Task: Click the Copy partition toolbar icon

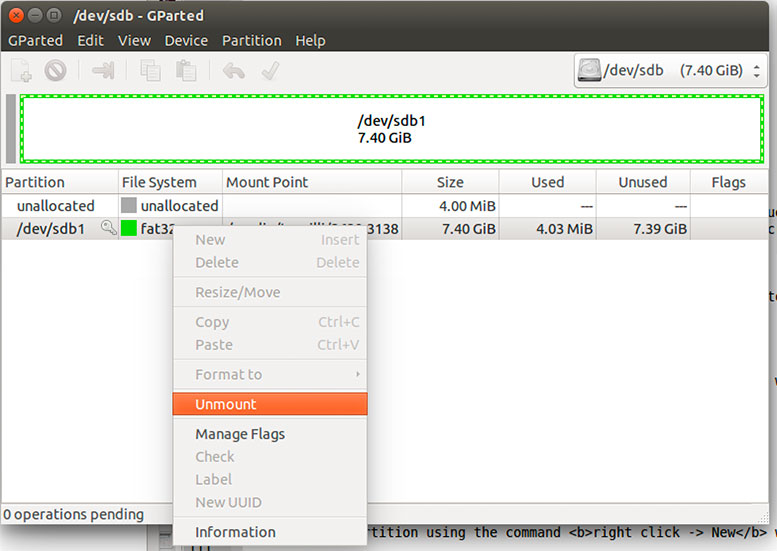Action: pos(150,70)
